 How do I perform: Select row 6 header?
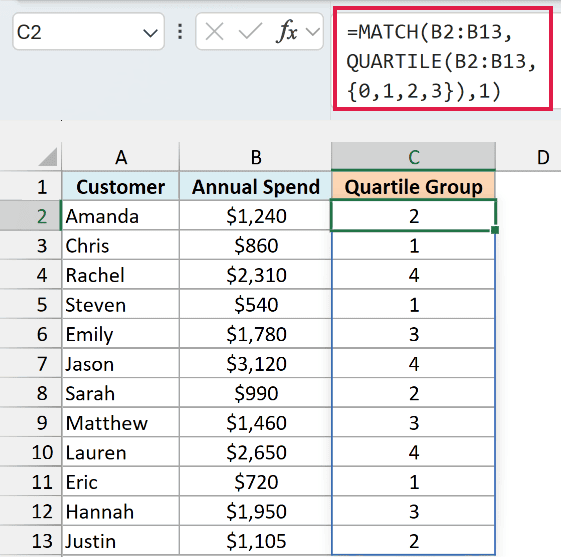pos(31,334)
